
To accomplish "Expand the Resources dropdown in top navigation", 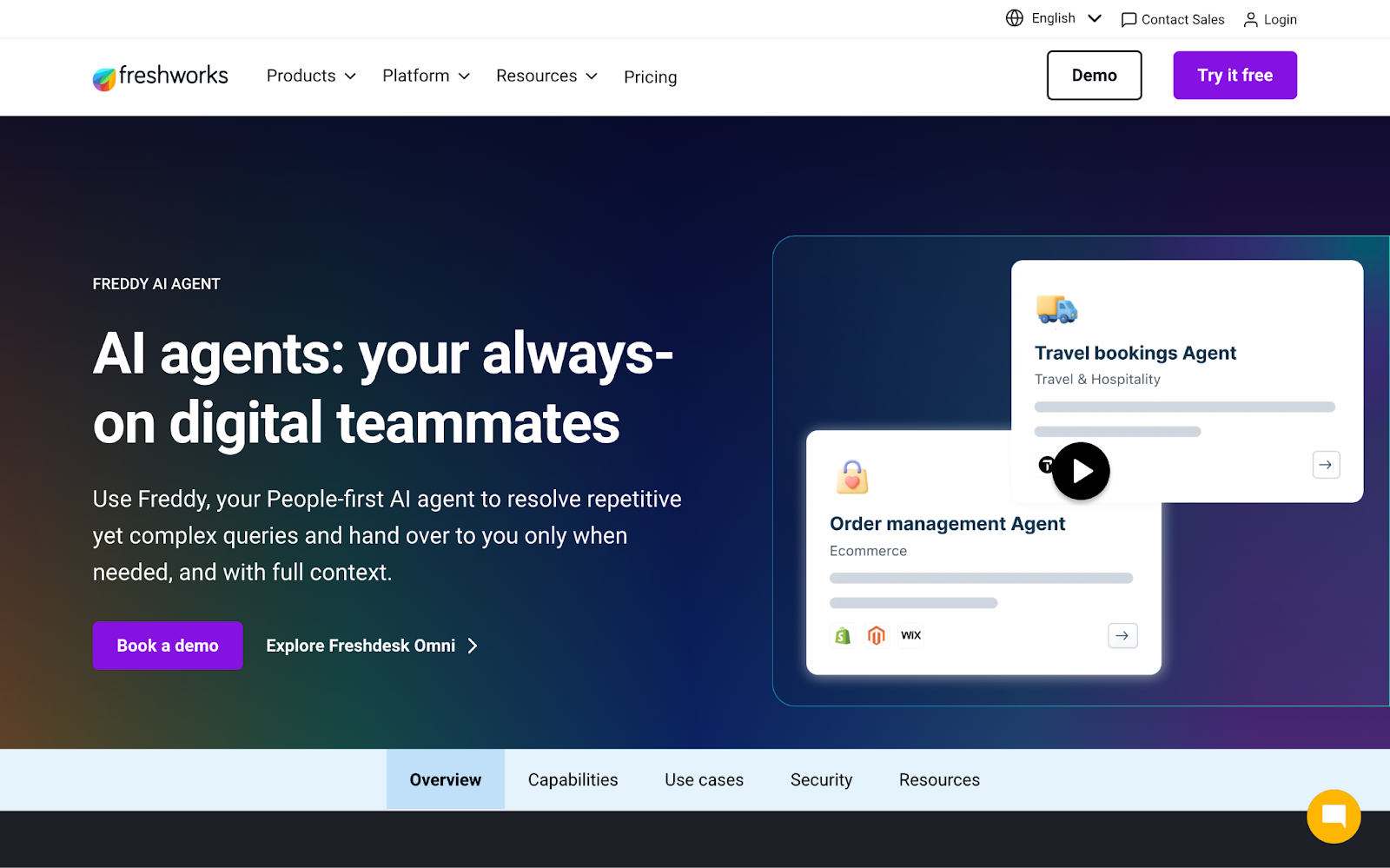I will 546,76.
